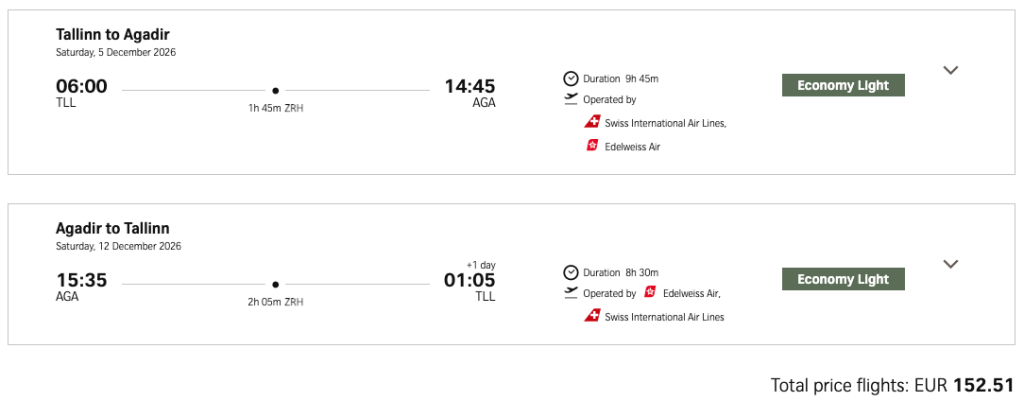Click the Swiss International Air Lines logo, return flight
The height and width of the screenshot is (401, 1024).
point(592,317)
